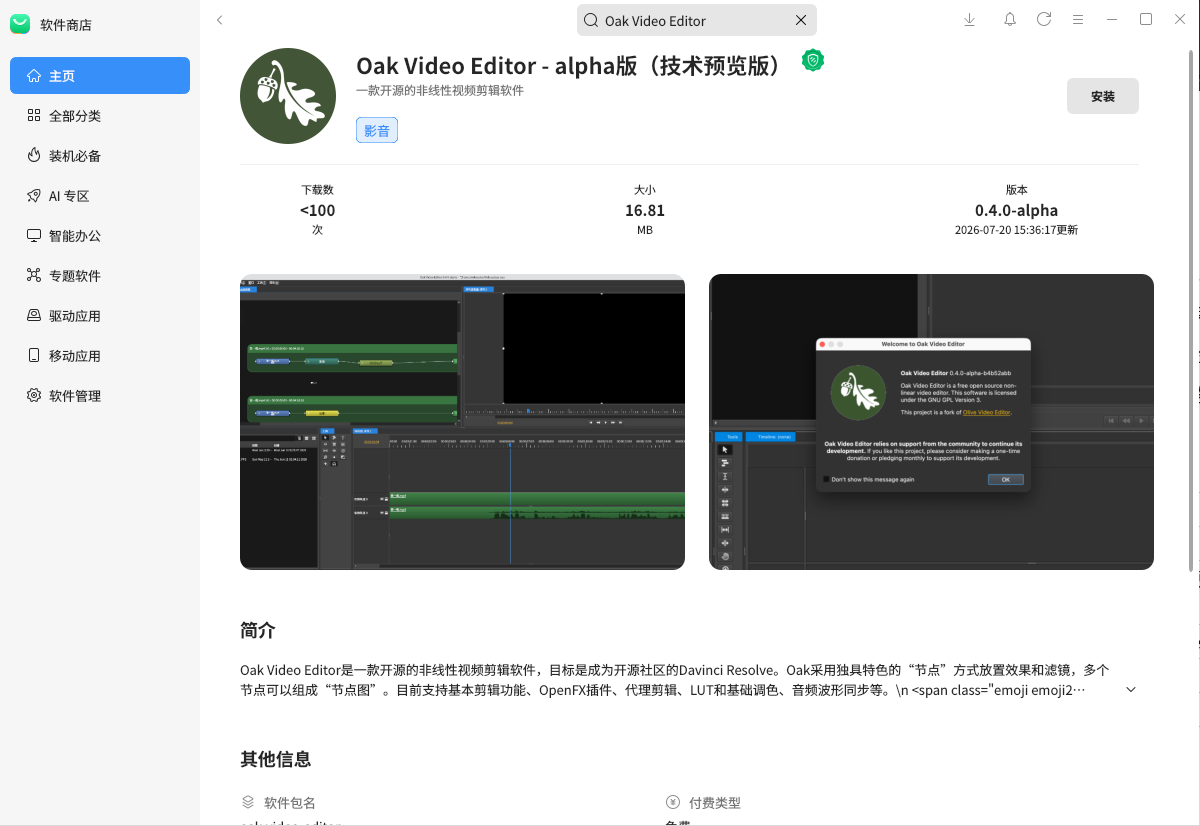Open the downloads manager icon

[969, 20]
